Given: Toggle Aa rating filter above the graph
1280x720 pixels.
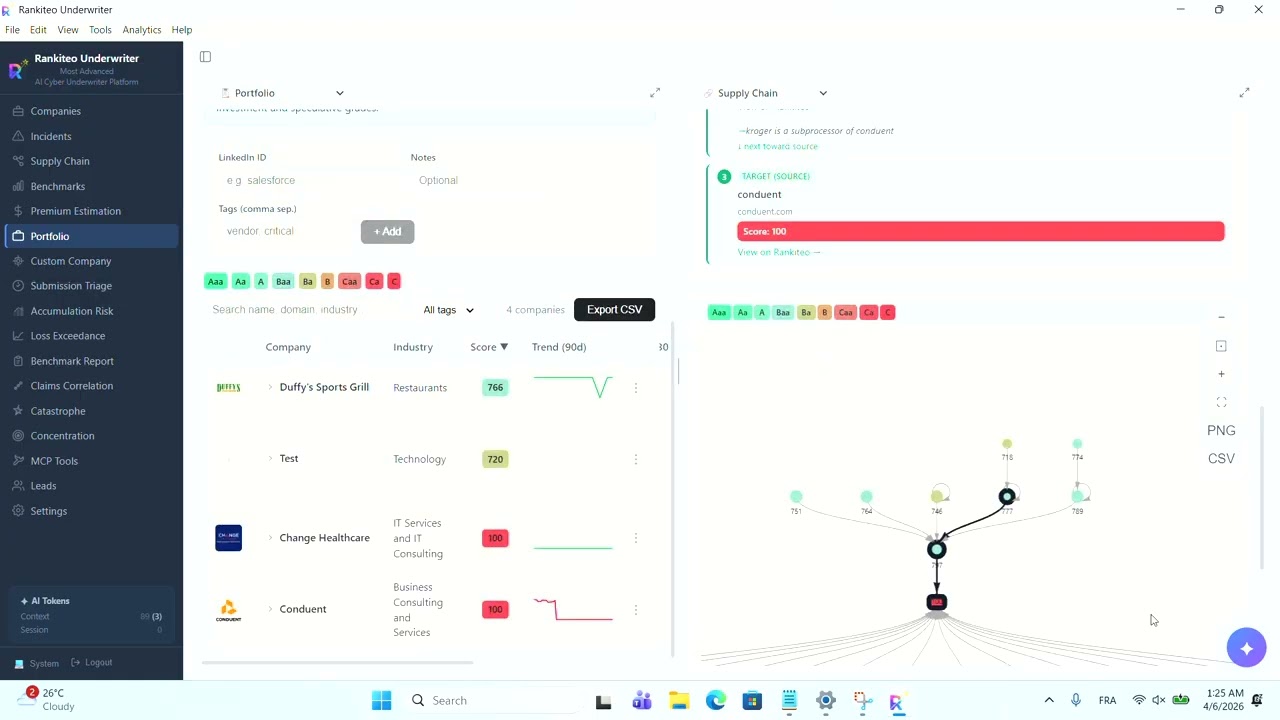Looking at the screenshot, I should pos(742,313).
